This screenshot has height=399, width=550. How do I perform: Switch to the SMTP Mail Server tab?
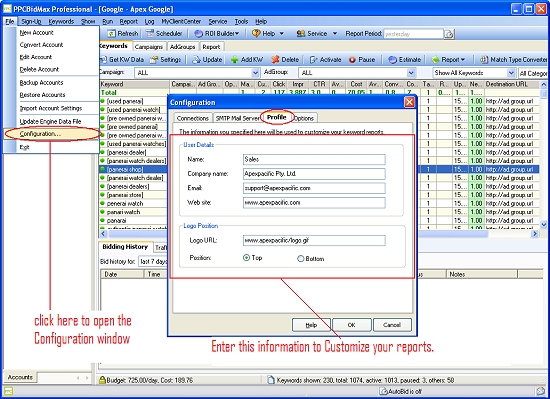click(237, 118)
